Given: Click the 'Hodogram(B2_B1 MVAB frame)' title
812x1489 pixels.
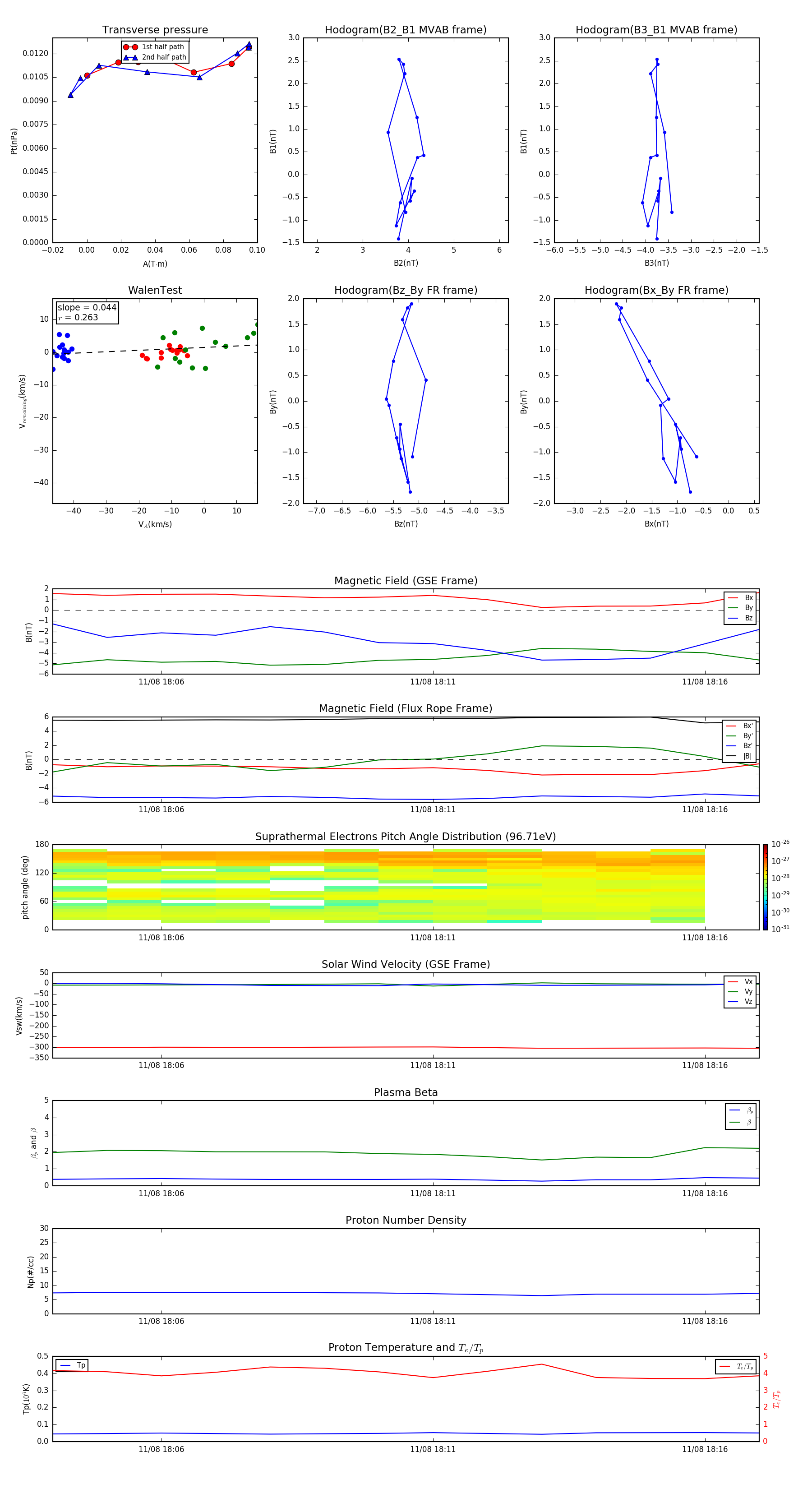Looking at the screenshot, I should tap(406, 29).
